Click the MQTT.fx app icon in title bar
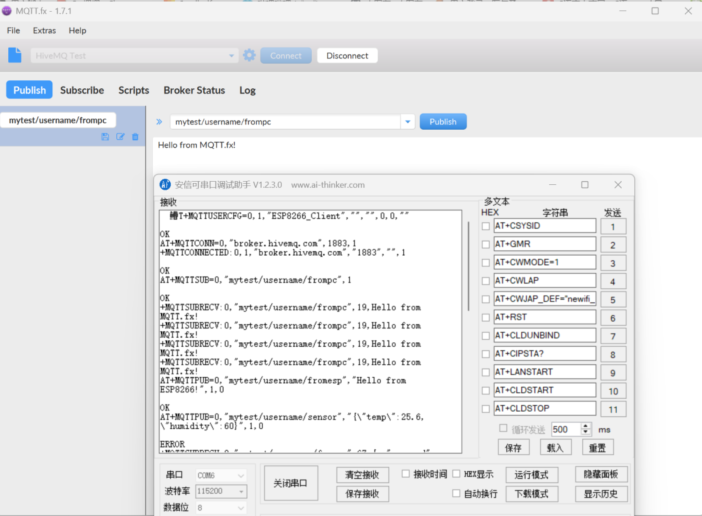Viewport: 702px width, 516px height. 6,11
